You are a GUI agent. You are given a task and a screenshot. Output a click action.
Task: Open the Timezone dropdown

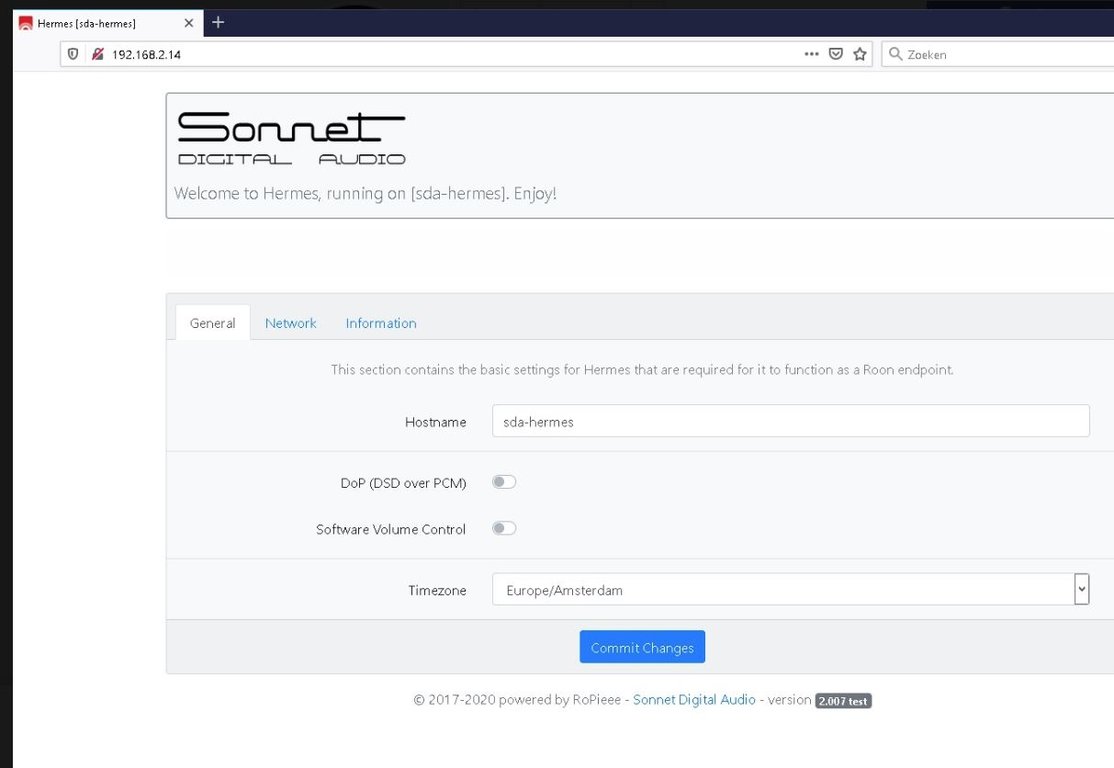pos(791,590)
